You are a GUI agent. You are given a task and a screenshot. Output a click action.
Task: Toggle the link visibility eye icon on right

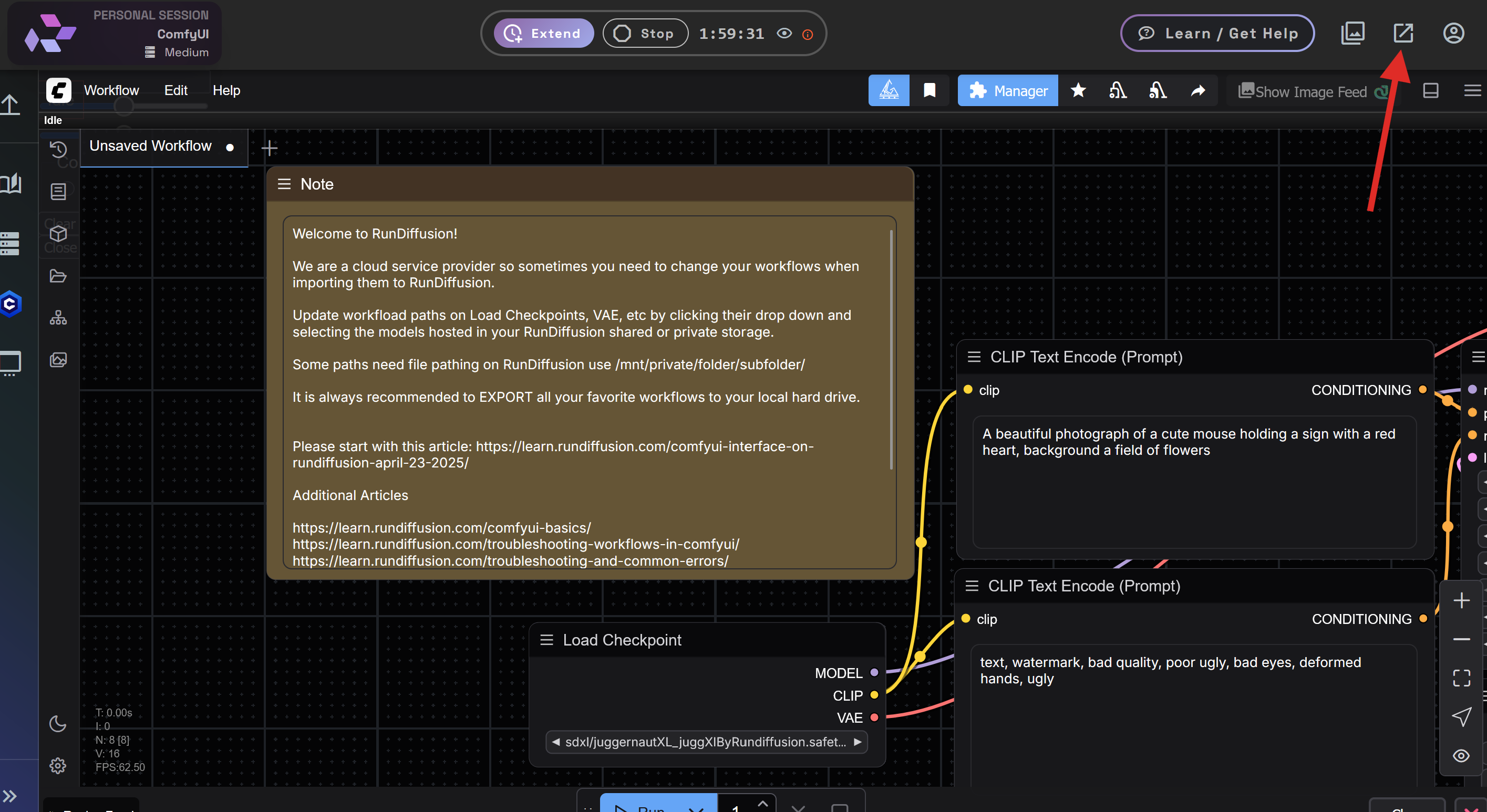1462,756
